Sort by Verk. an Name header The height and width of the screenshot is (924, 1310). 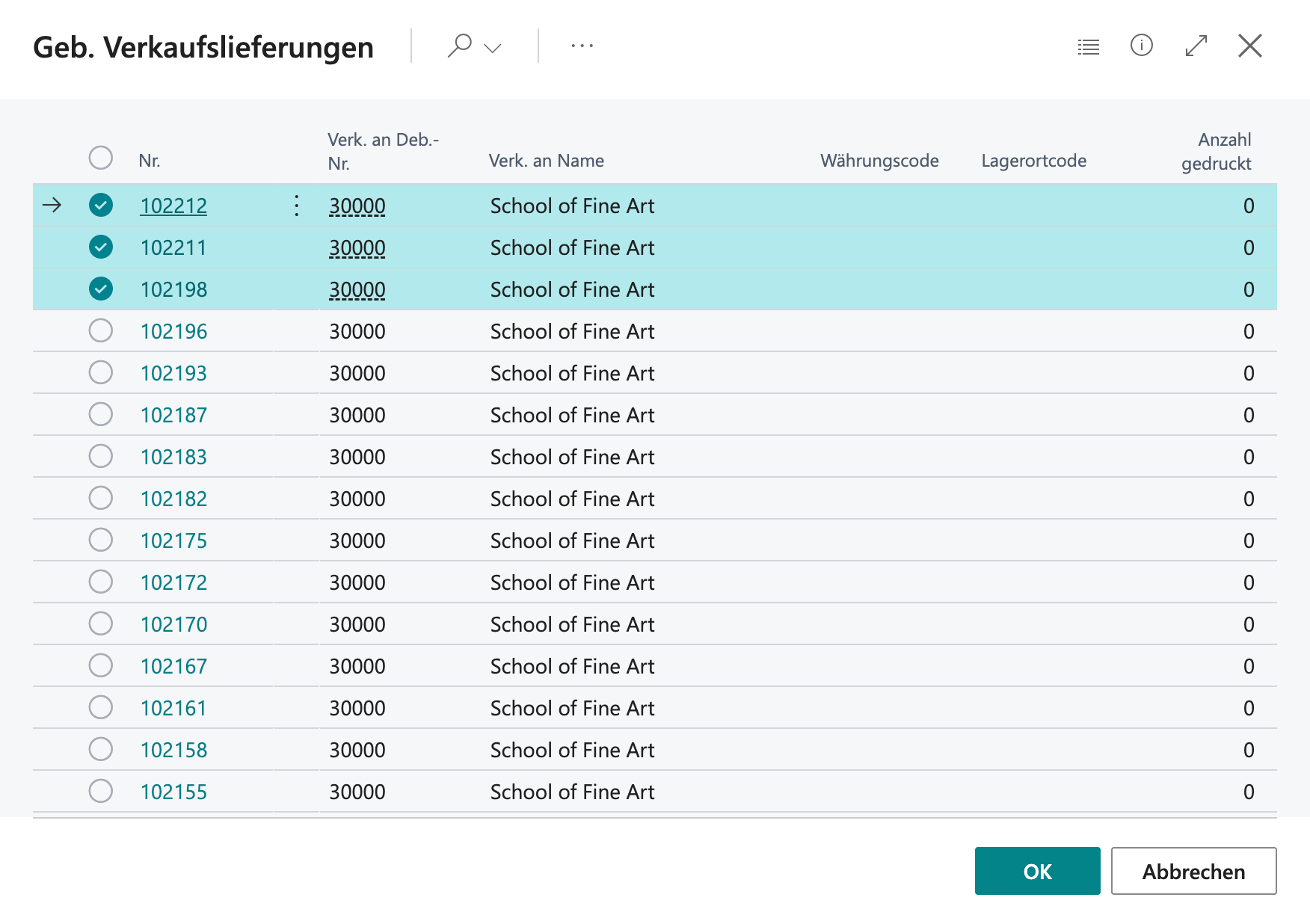click(547, 161)
